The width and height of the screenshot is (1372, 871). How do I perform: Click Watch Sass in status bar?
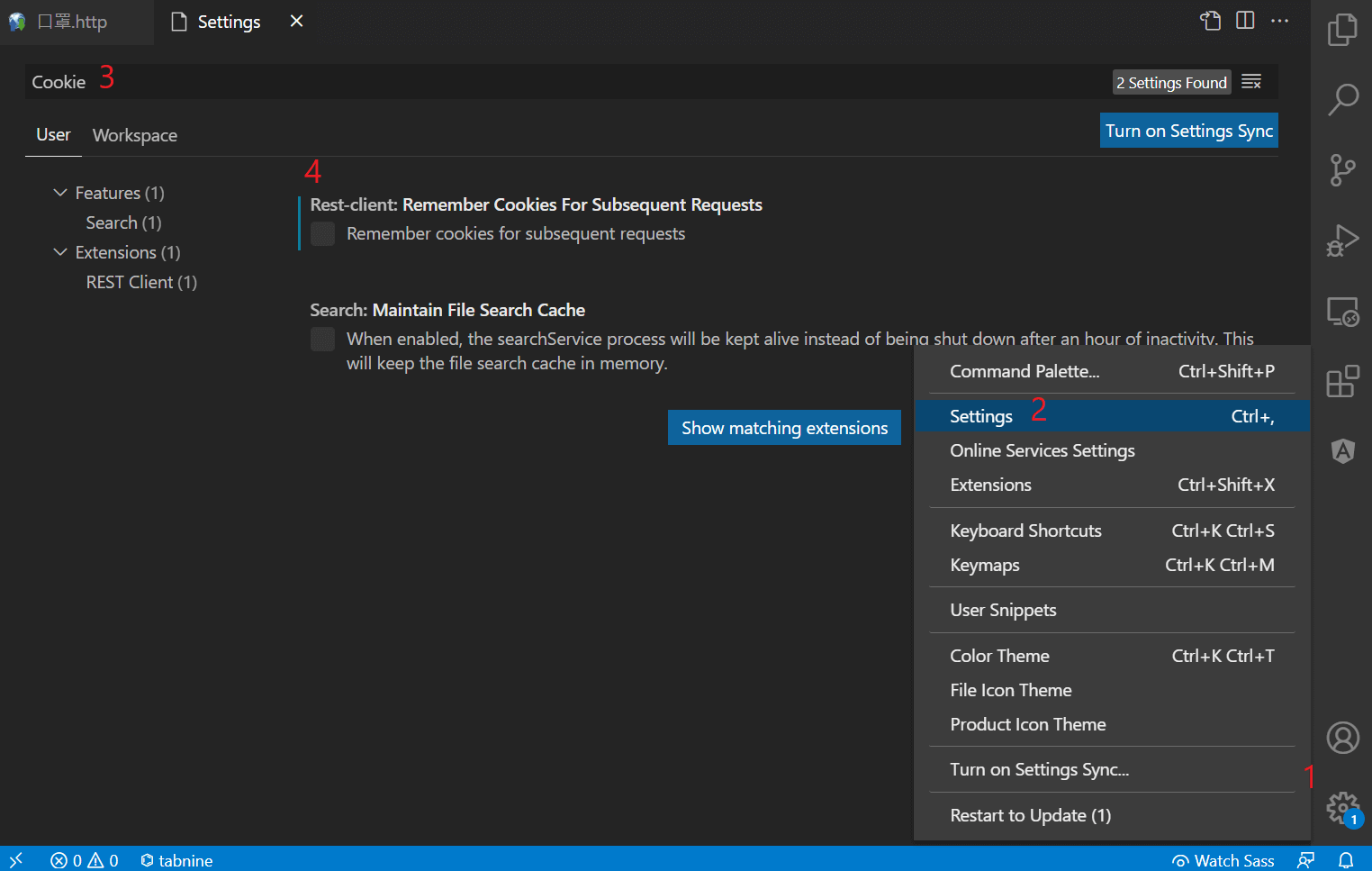1223,860
